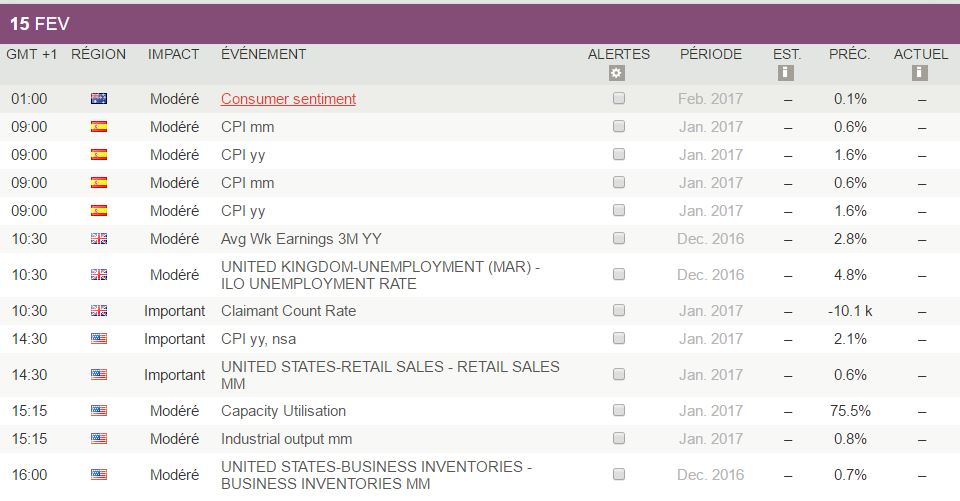960x501 pixels.
Task: Click the US flag beside Industrial output mm
Action: tap(99, 439)
